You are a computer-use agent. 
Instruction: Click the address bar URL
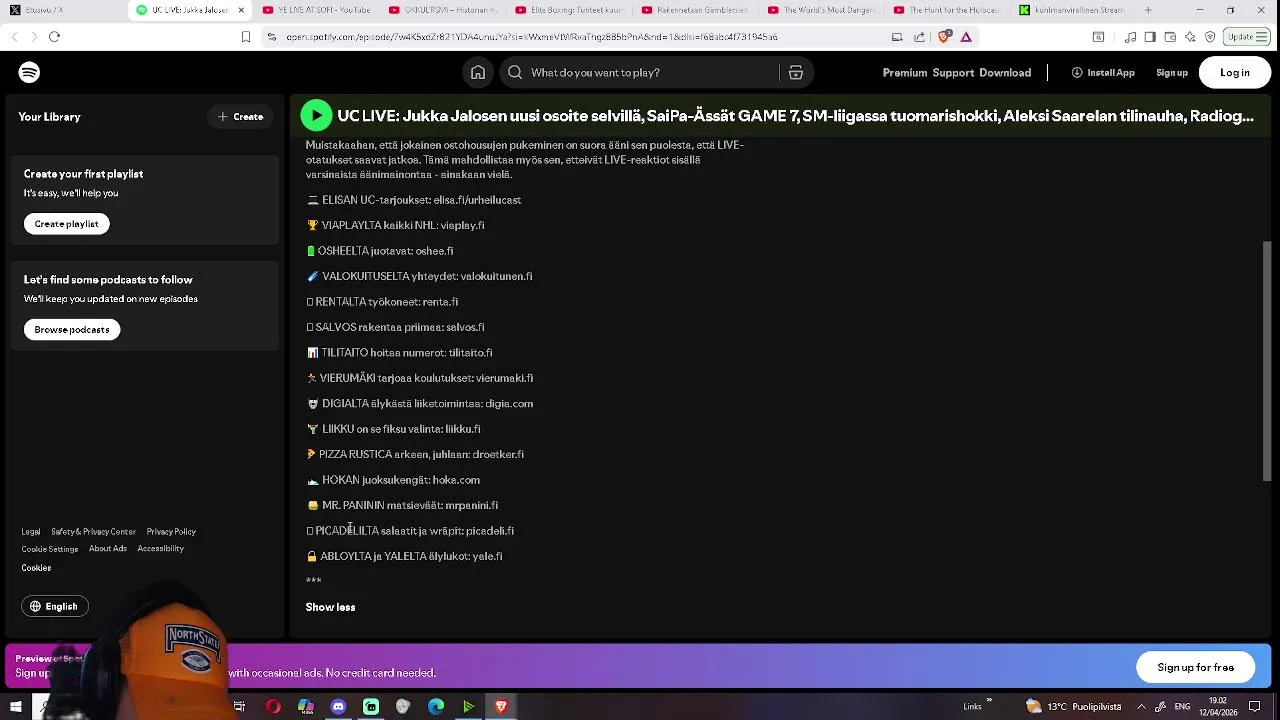pyautogui.click(x=532, y=37)
